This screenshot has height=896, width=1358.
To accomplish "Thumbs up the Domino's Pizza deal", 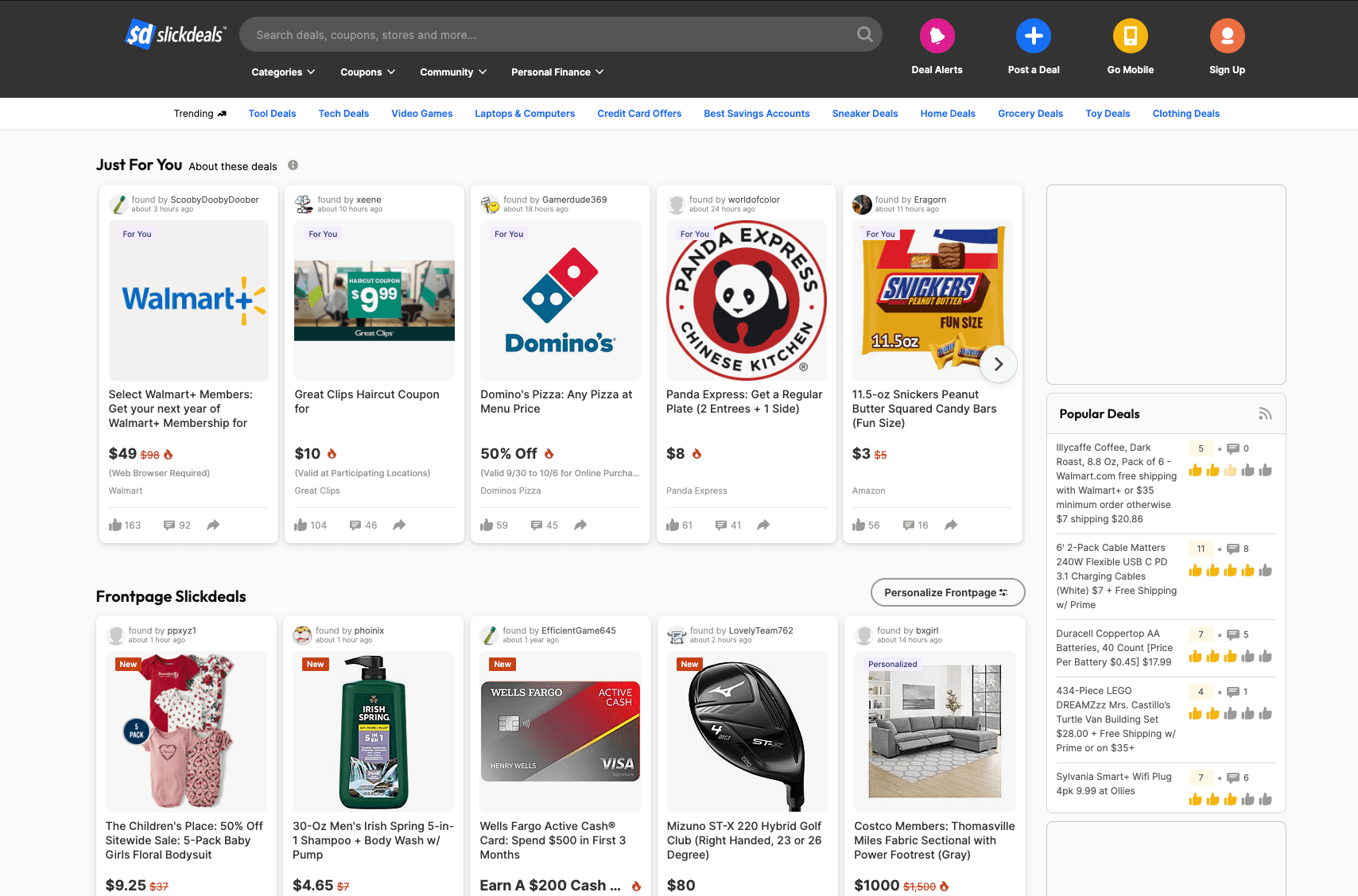I will (487, 525).
